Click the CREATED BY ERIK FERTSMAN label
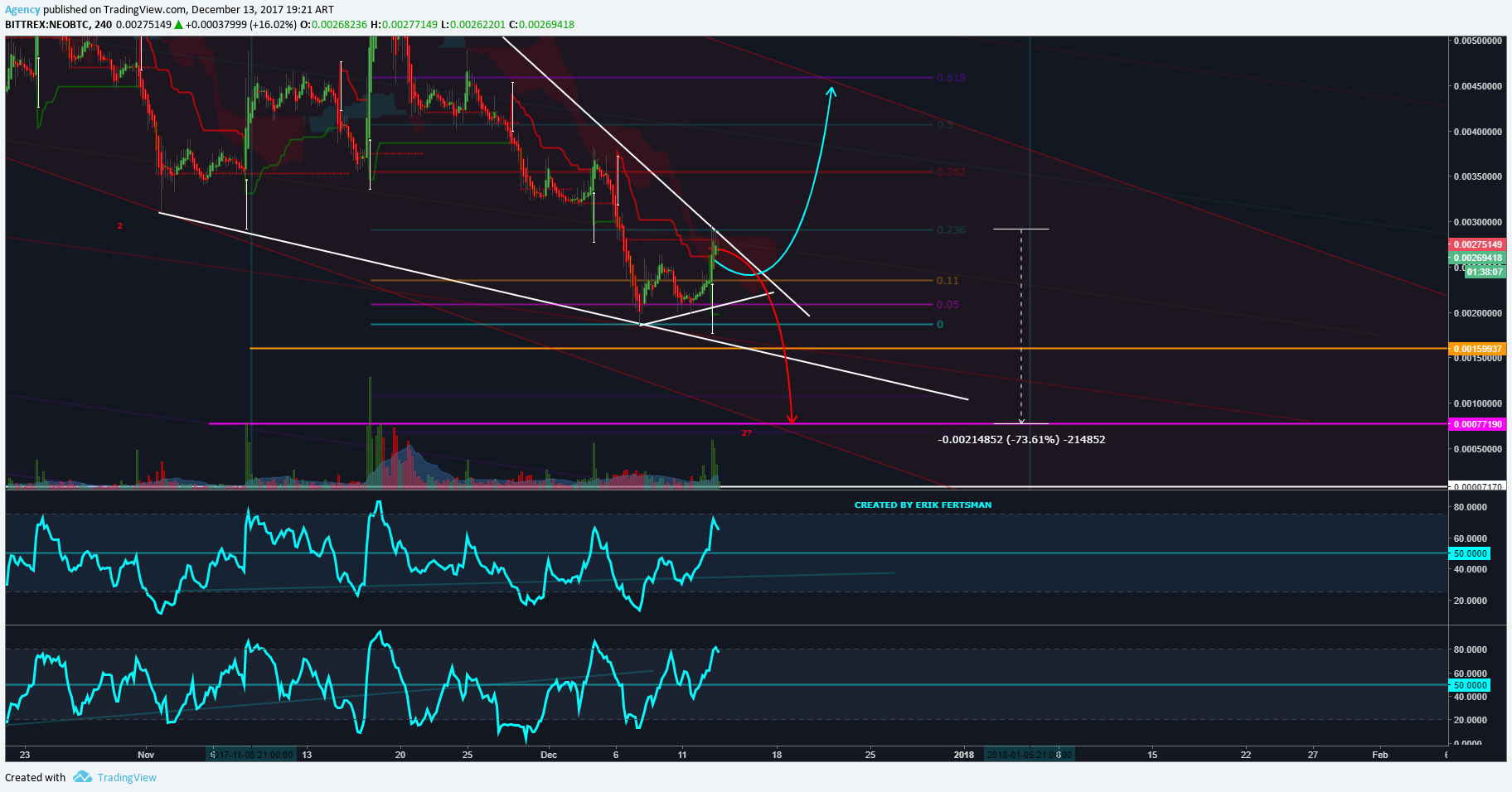1512x792 pixels. point(923,505)
